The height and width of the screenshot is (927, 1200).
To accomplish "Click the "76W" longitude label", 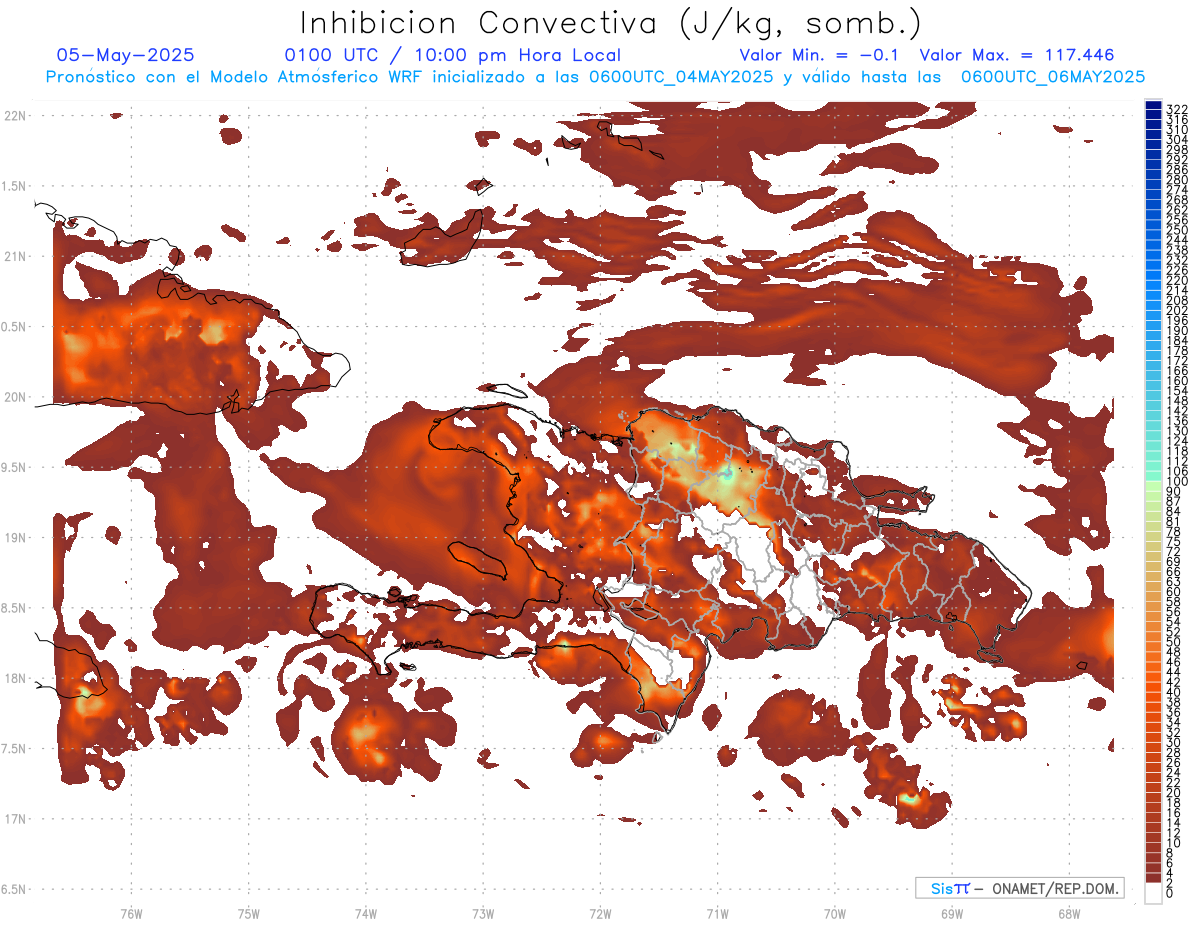I will 131,913.
